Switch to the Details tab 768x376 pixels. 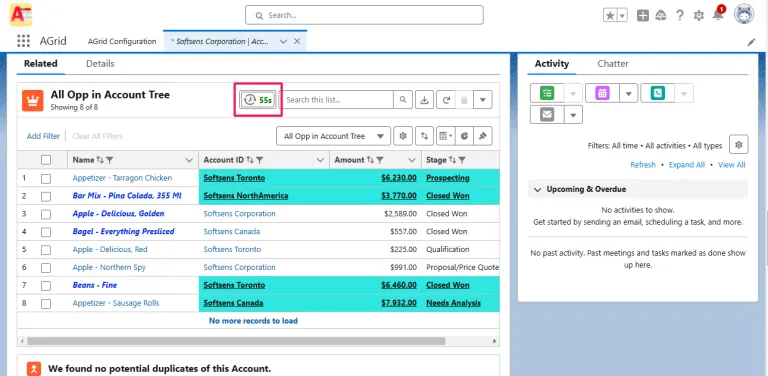point(100,64)
